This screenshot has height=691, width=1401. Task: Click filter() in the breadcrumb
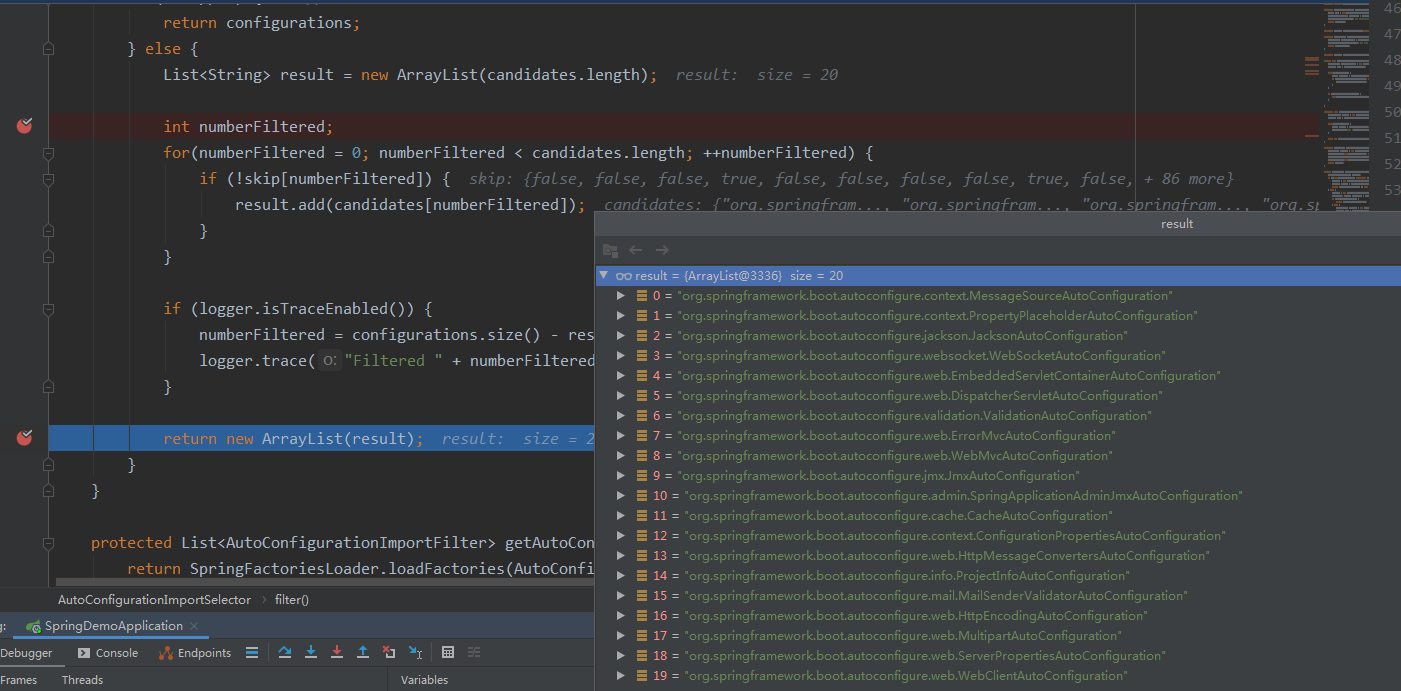[291, 600]
